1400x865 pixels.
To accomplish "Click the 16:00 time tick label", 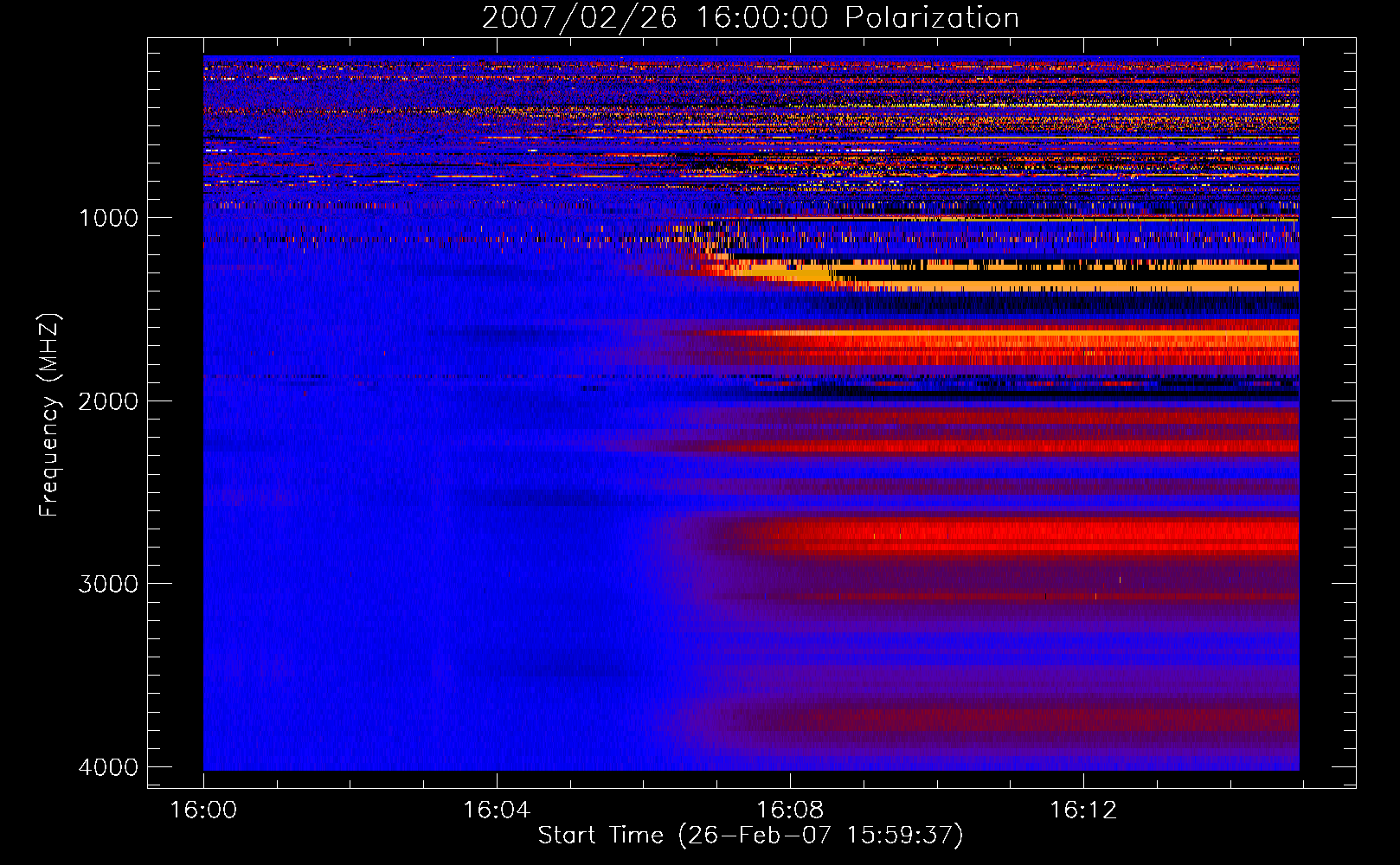I will (x=203, y=811).
